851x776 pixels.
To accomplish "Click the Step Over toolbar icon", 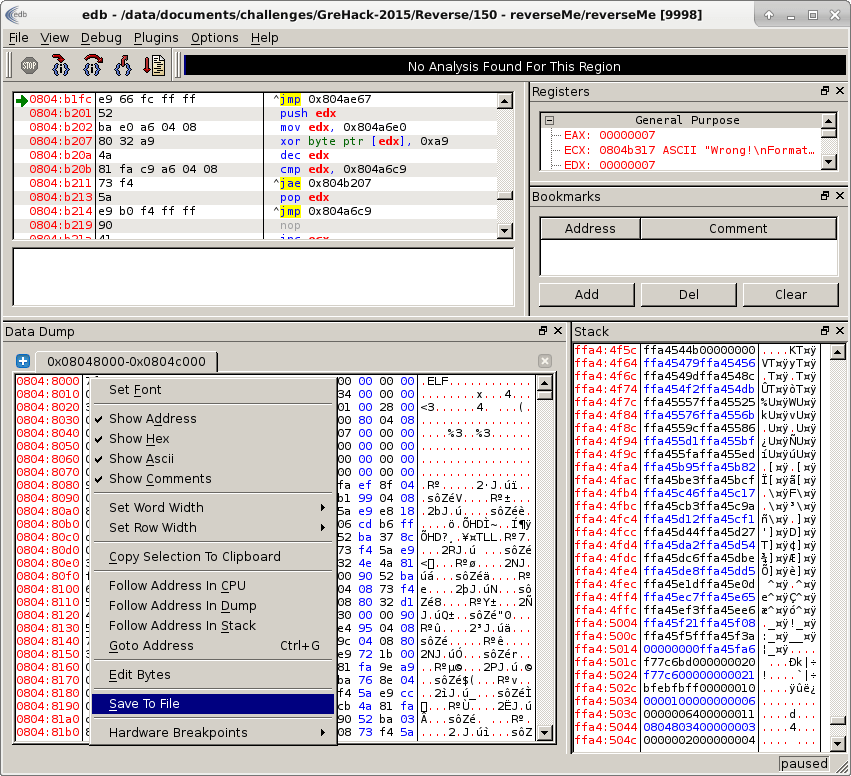I will pos(92,65).
